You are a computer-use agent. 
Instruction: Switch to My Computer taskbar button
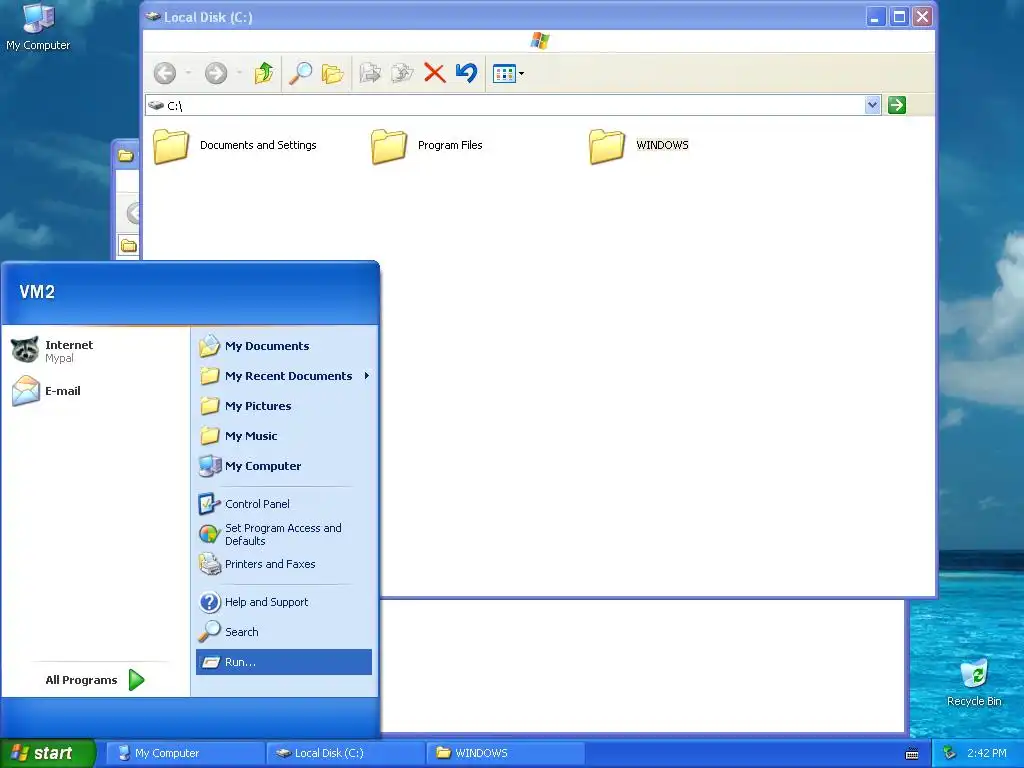point(184,753)
